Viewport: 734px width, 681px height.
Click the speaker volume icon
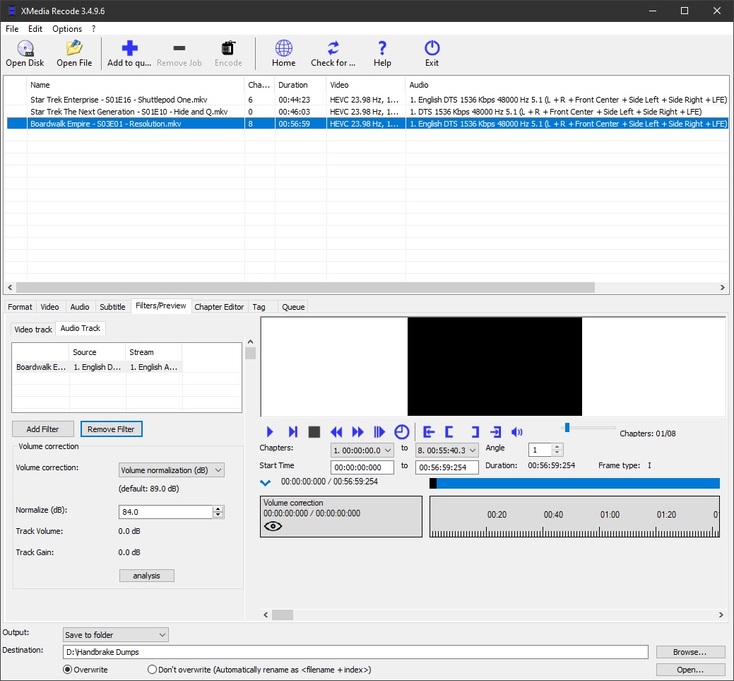coord(517,432)
